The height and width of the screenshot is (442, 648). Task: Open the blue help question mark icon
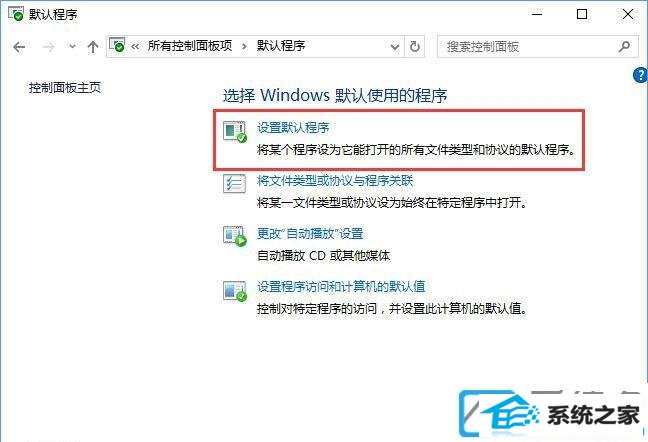pyautogui.click(x=641, y=76)
